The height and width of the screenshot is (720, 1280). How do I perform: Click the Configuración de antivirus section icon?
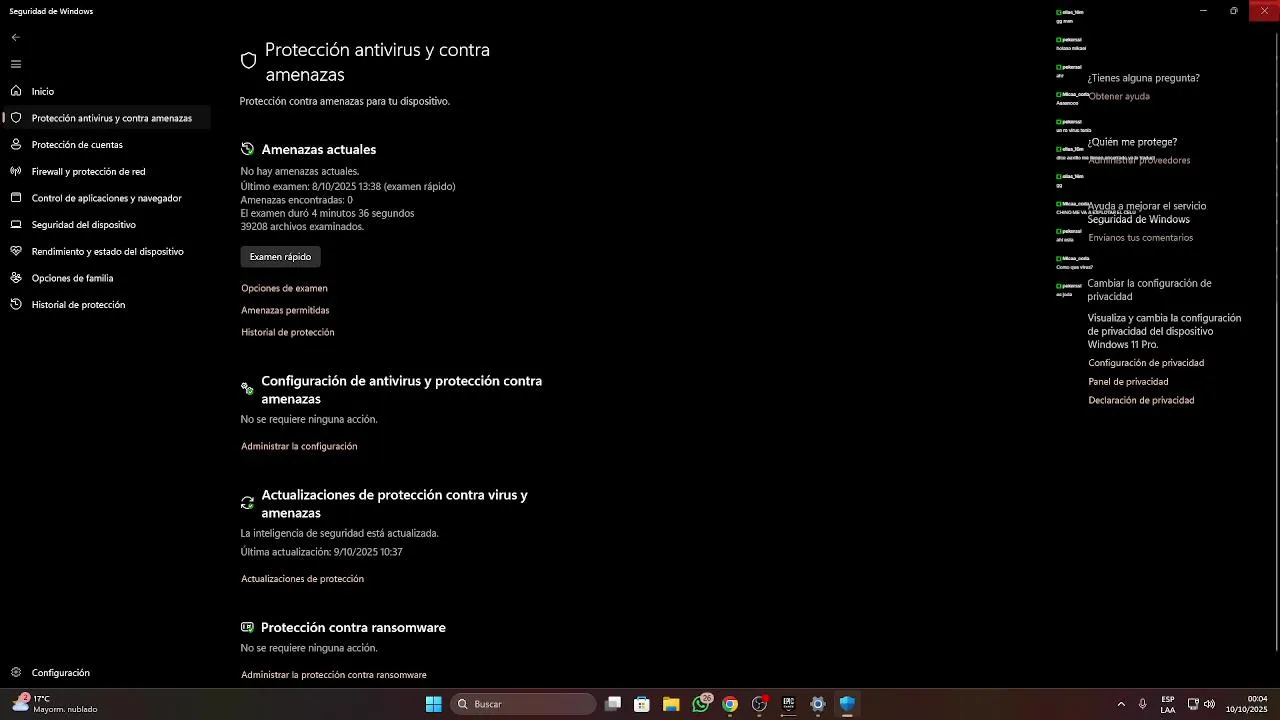[247, 389]
